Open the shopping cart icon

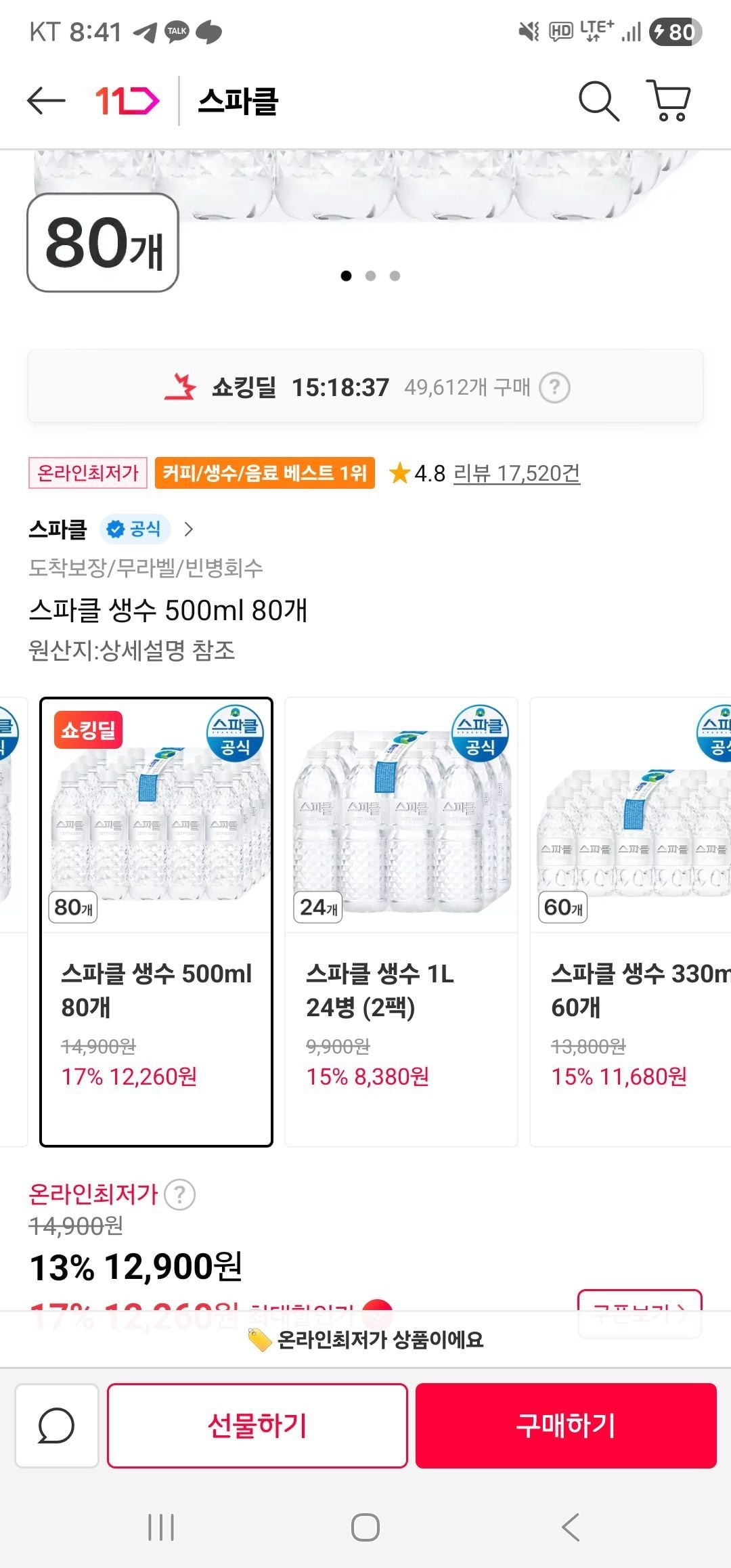(669, 102)
